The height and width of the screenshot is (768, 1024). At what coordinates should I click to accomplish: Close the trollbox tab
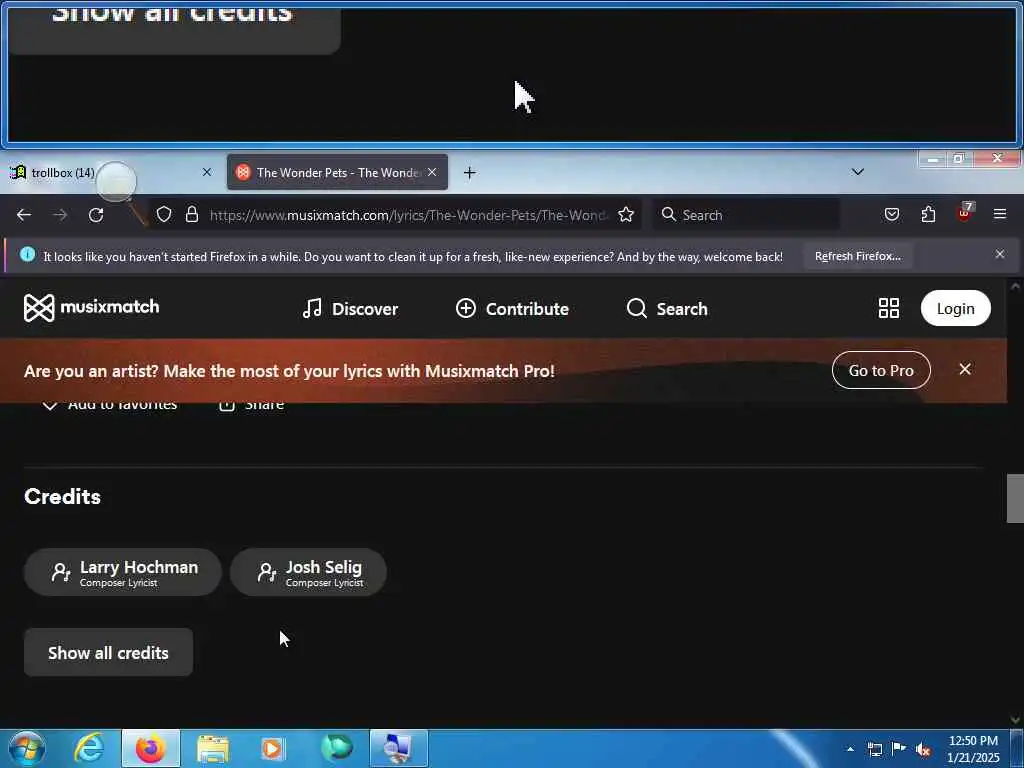[x=206, y=172]
